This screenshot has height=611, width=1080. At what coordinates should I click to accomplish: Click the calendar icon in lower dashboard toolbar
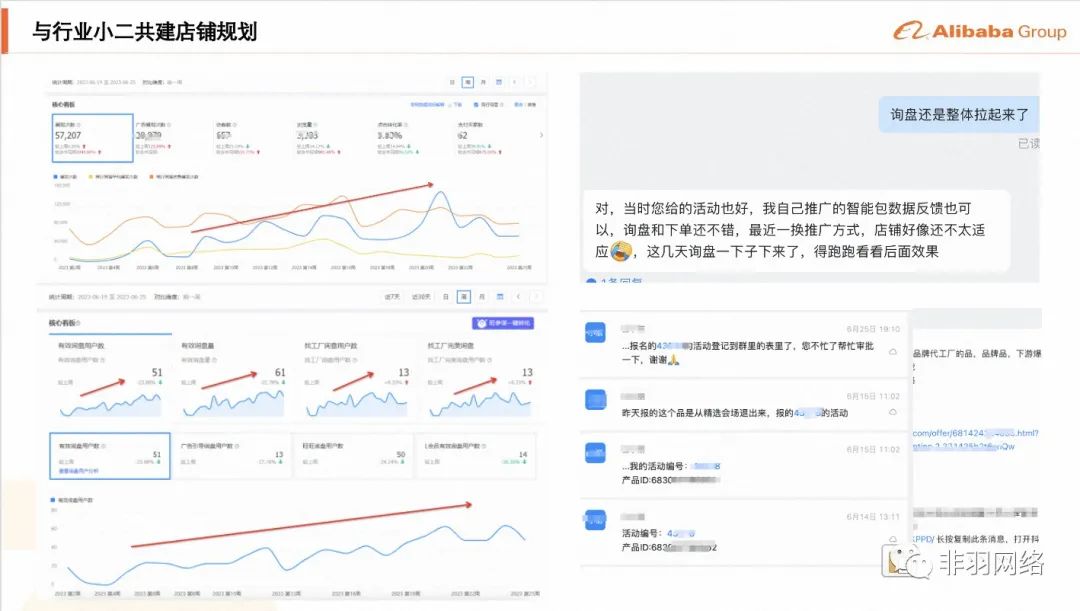click(x=499, y=297)
